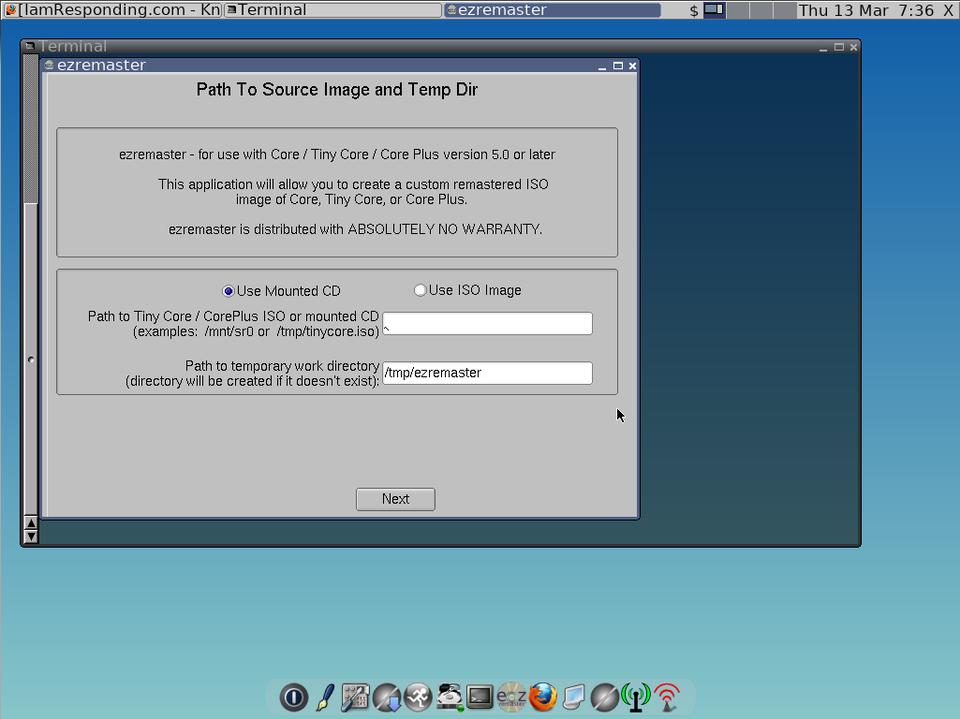Select the Use ISO Image option
Screen dimensions: 960x719
[x=420, y=290]
